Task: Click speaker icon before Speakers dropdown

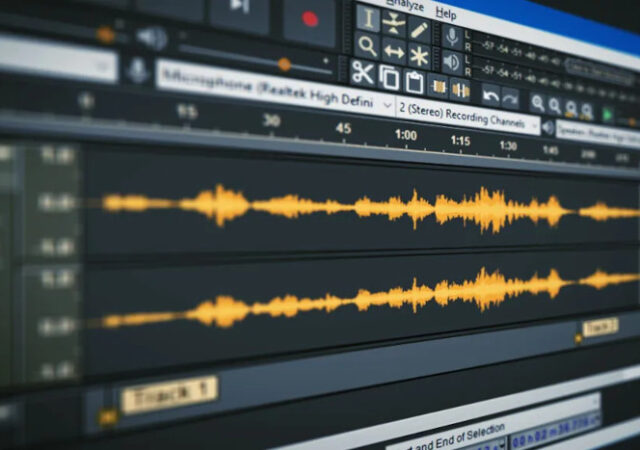Action: 548,128
